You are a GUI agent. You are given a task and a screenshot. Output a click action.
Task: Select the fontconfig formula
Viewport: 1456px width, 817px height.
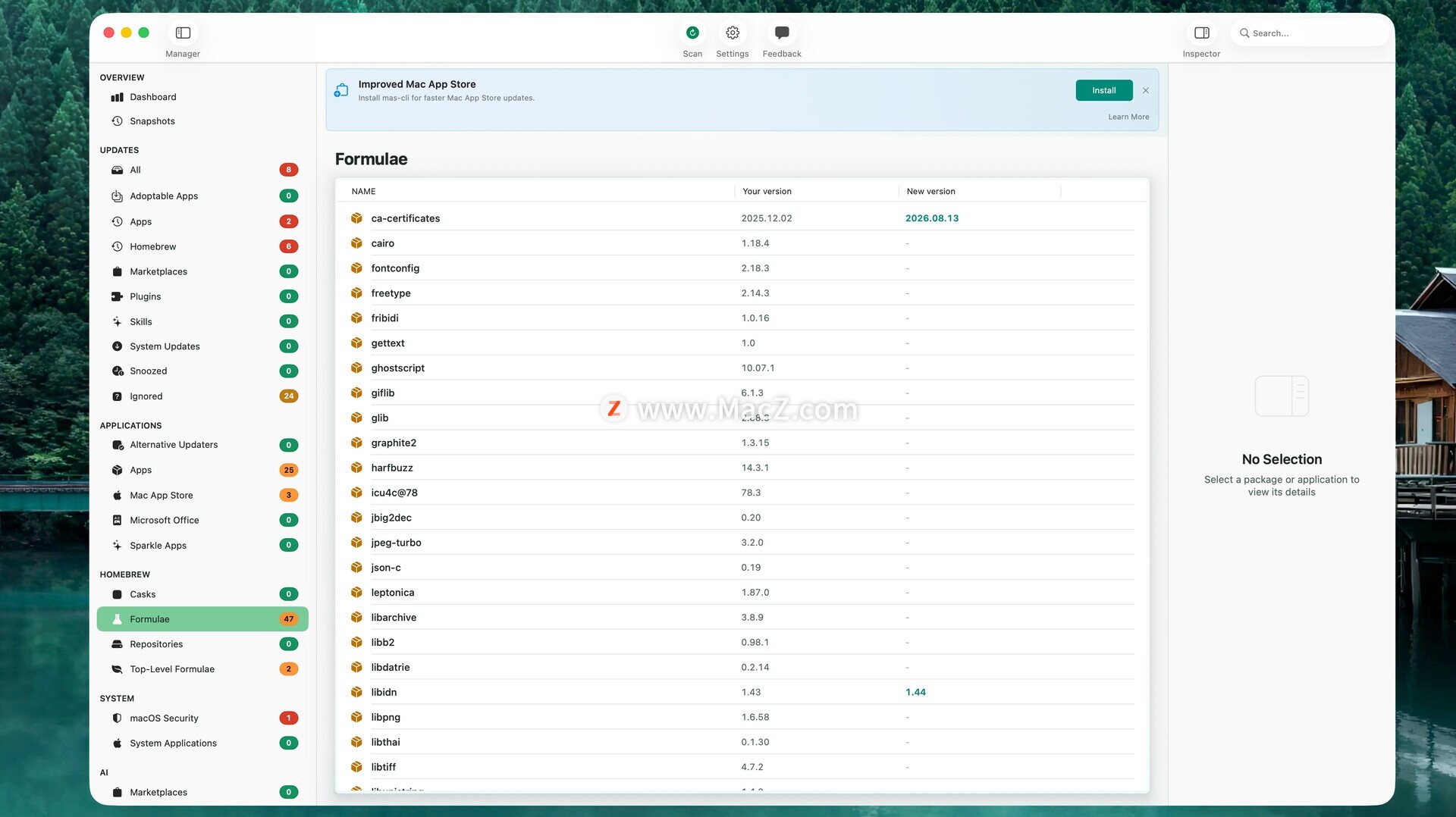(x=742, y=268)
